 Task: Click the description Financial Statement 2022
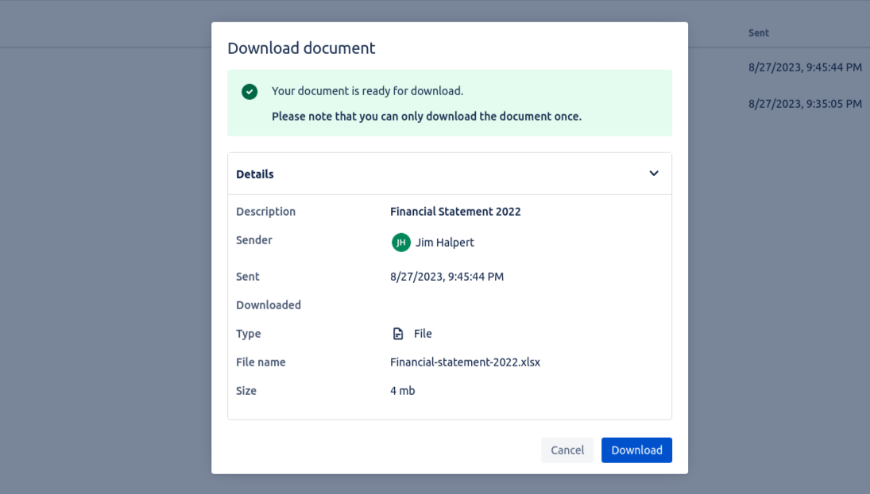456,211
